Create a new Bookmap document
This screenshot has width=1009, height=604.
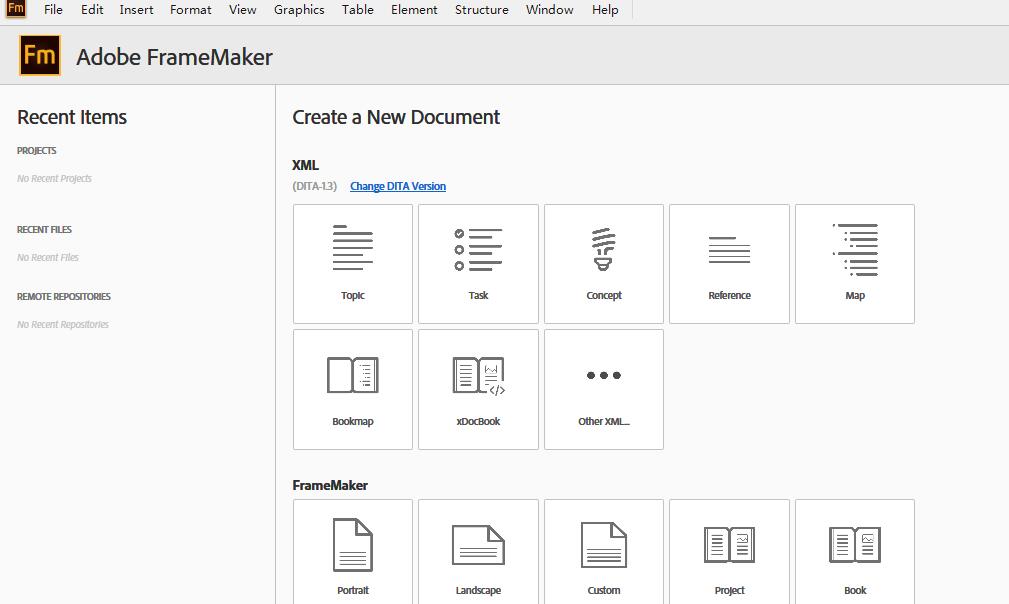(x=353, y=389)
